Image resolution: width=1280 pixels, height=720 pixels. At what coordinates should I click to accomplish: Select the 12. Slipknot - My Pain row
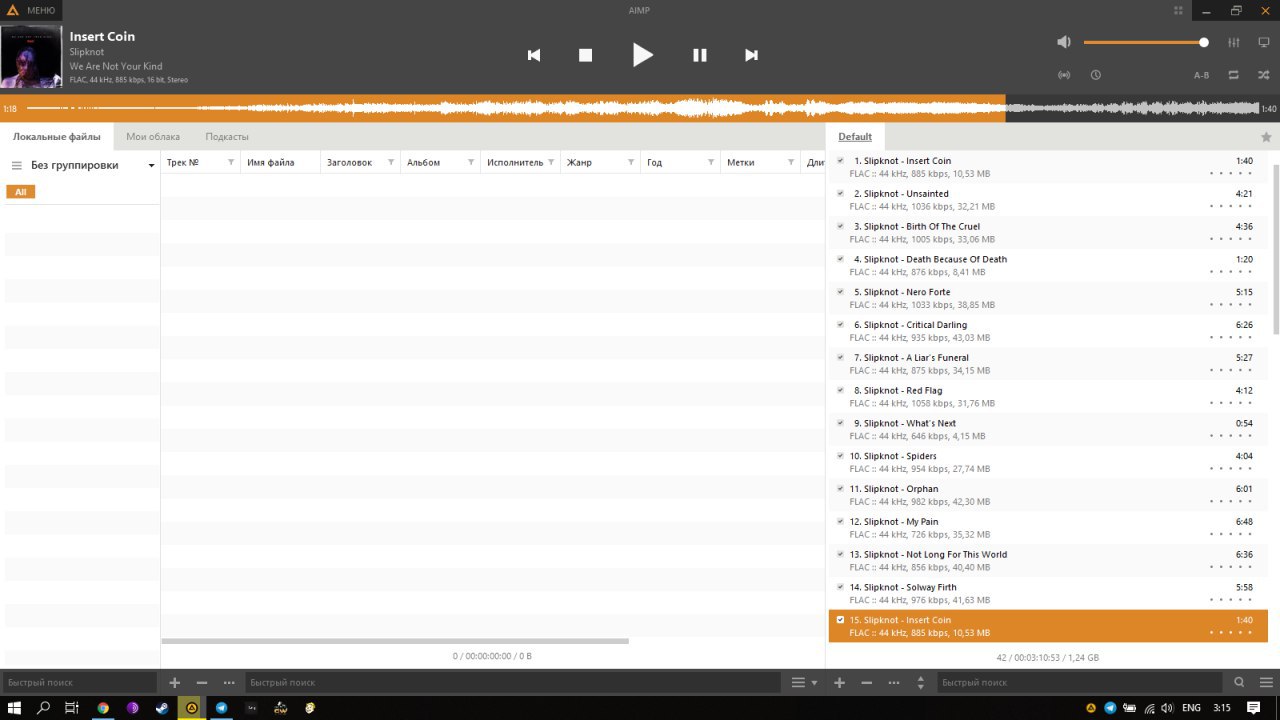pos(1048,528)
